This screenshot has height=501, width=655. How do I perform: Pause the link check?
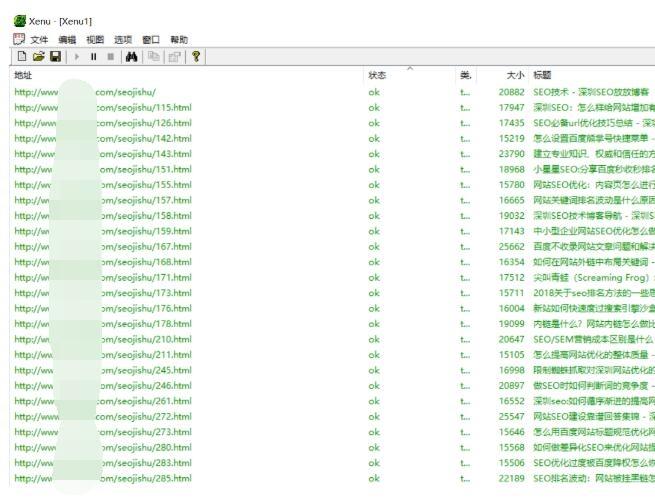94,56
